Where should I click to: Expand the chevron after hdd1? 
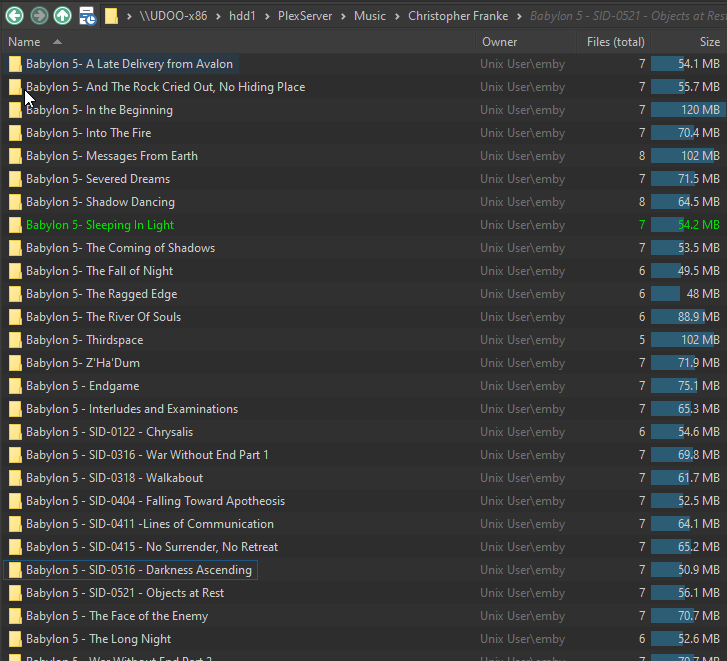[267, 17]
